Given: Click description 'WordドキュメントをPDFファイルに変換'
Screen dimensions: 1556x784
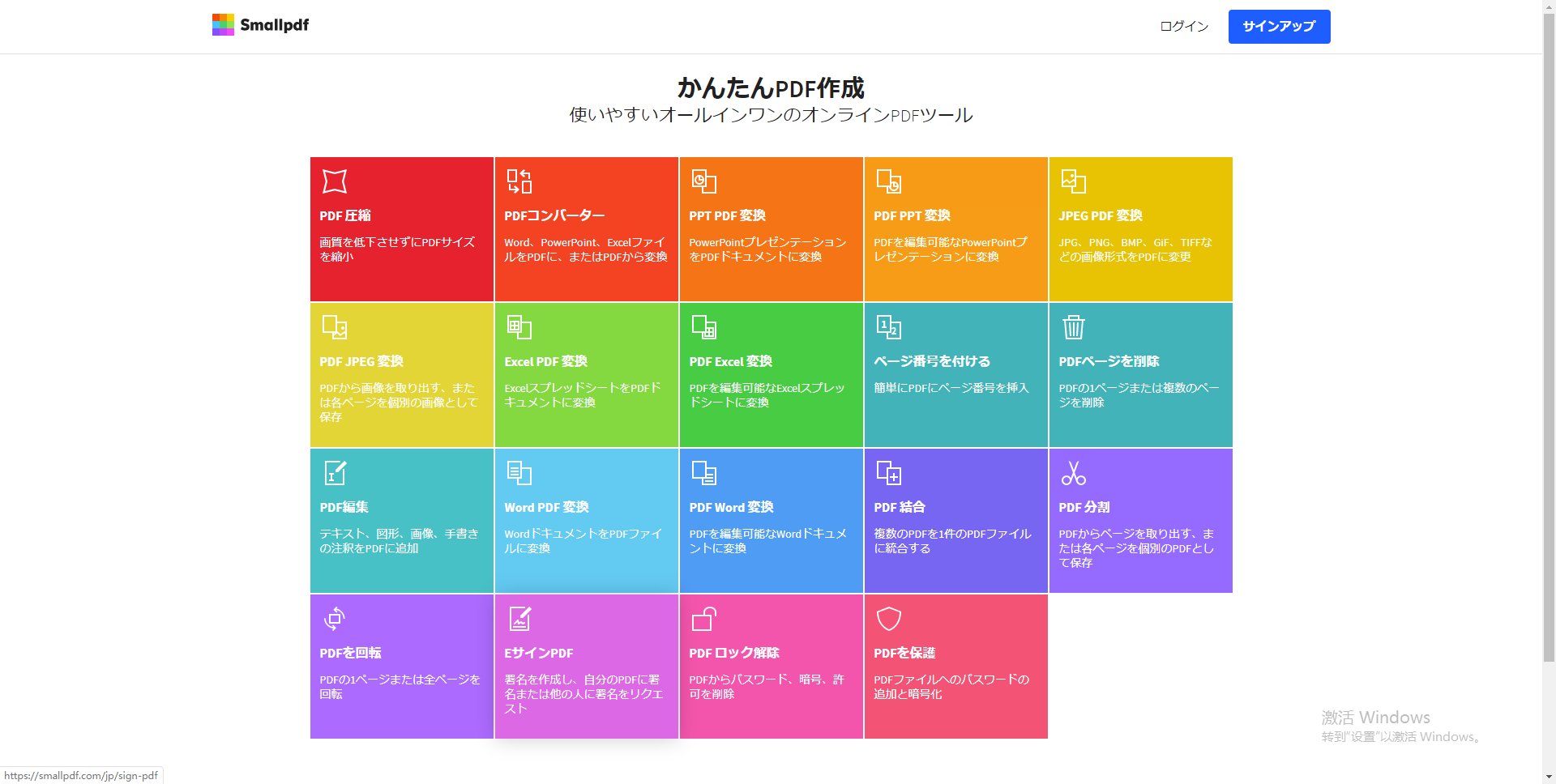Looking at the screenshot, I should coord(583,541).
